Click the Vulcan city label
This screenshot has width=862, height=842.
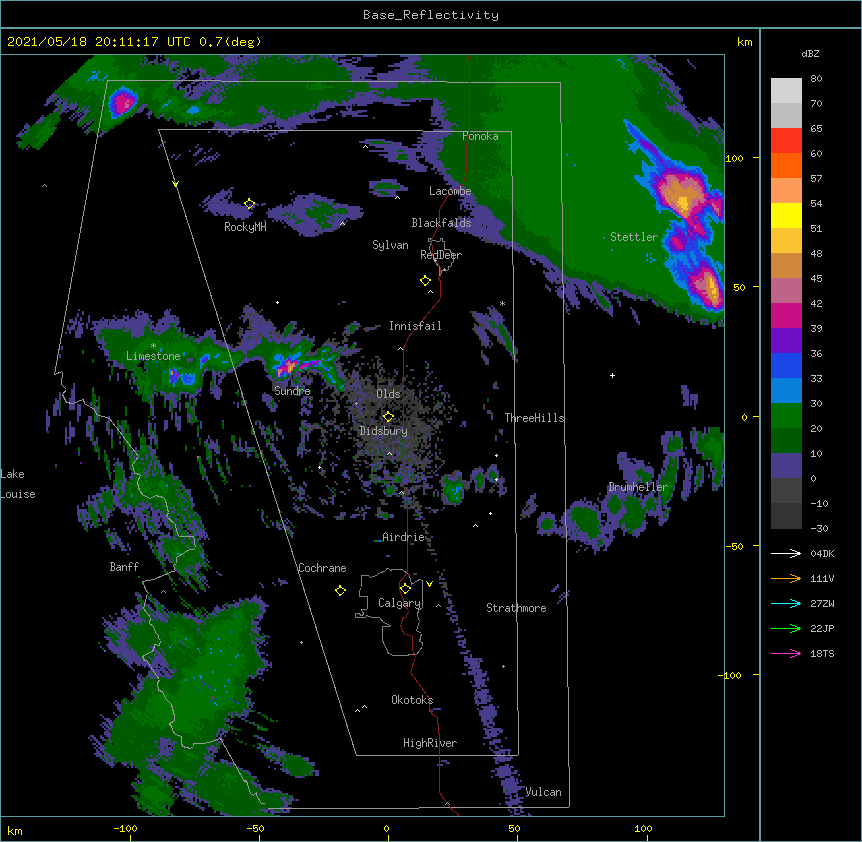[543, 792]
